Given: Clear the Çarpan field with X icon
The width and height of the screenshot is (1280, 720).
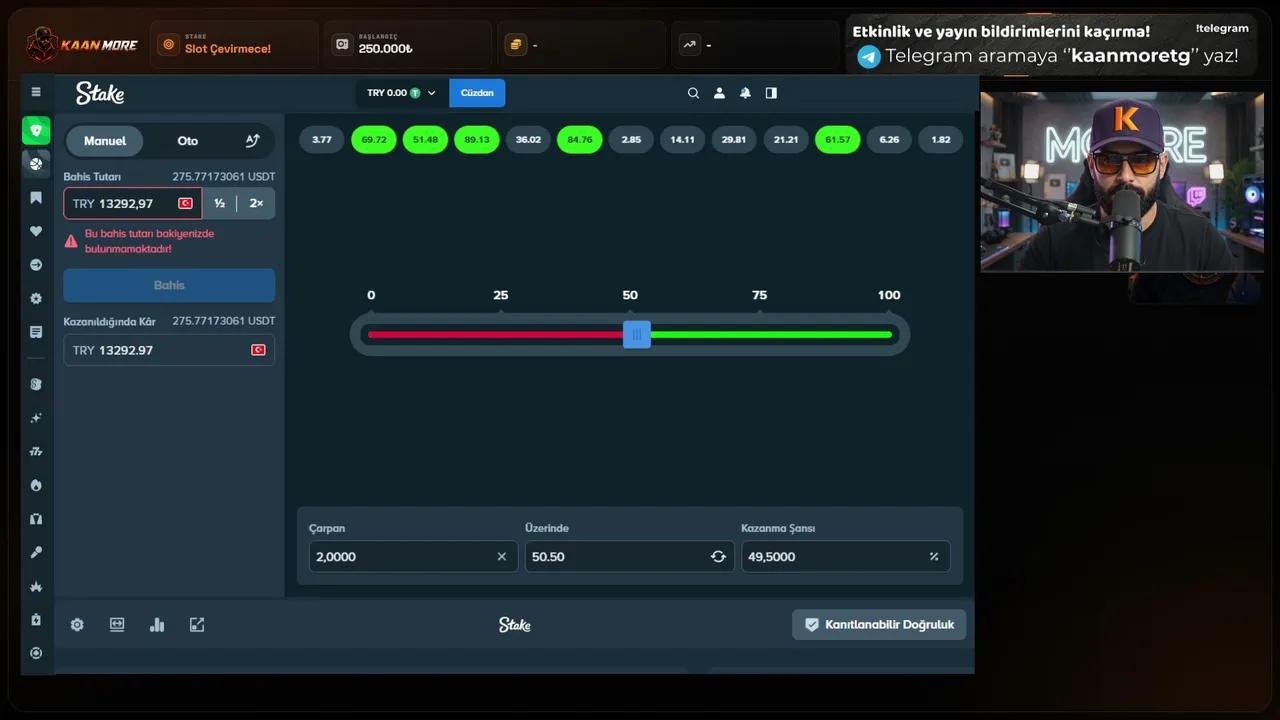Looking at the screenshot, I should click(x=502, y=557).
